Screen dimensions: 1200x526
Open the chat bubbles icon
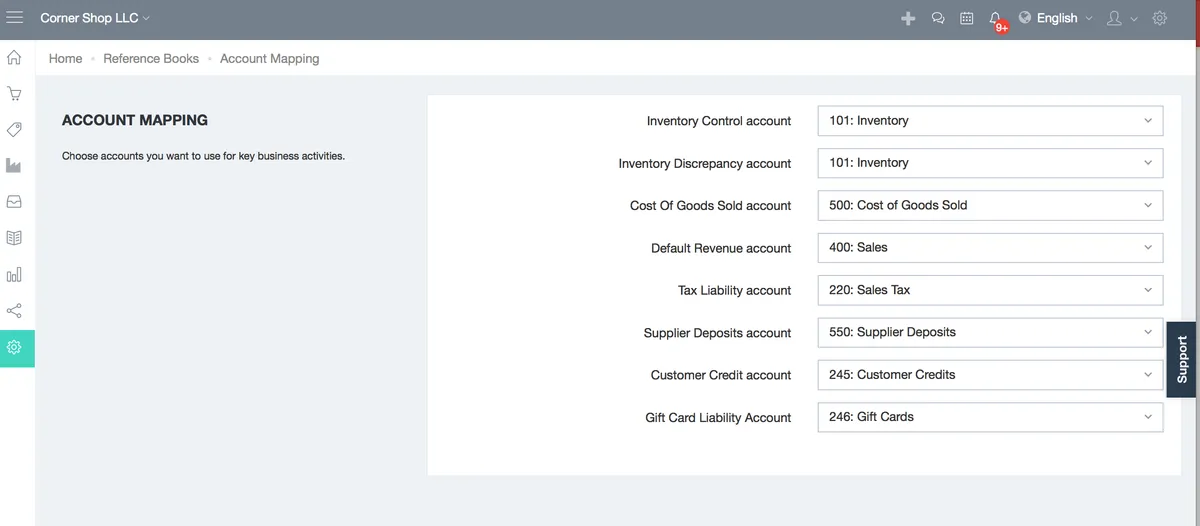tap(938, 18)
